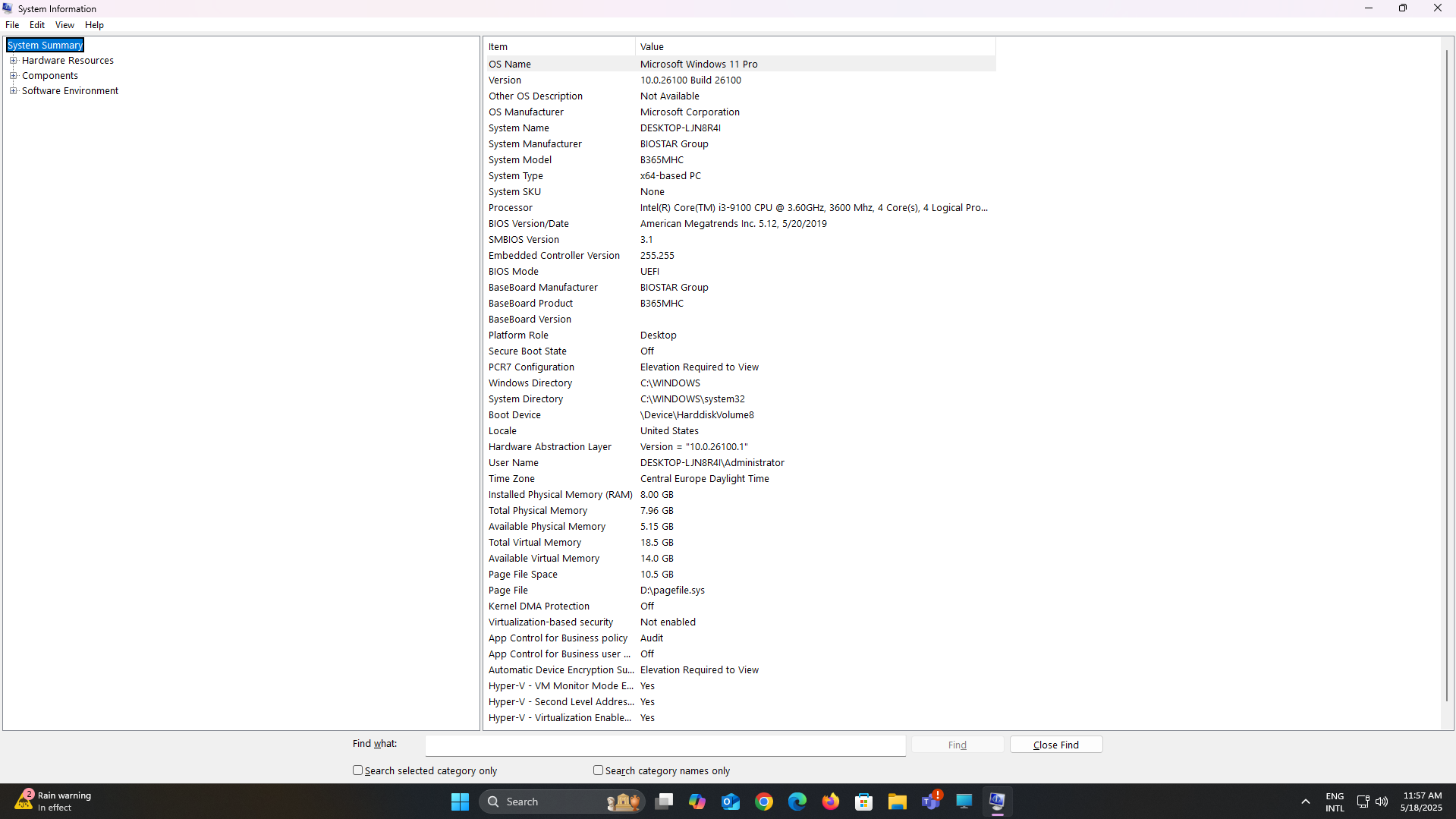Select the Components tree item

[50, 76]
